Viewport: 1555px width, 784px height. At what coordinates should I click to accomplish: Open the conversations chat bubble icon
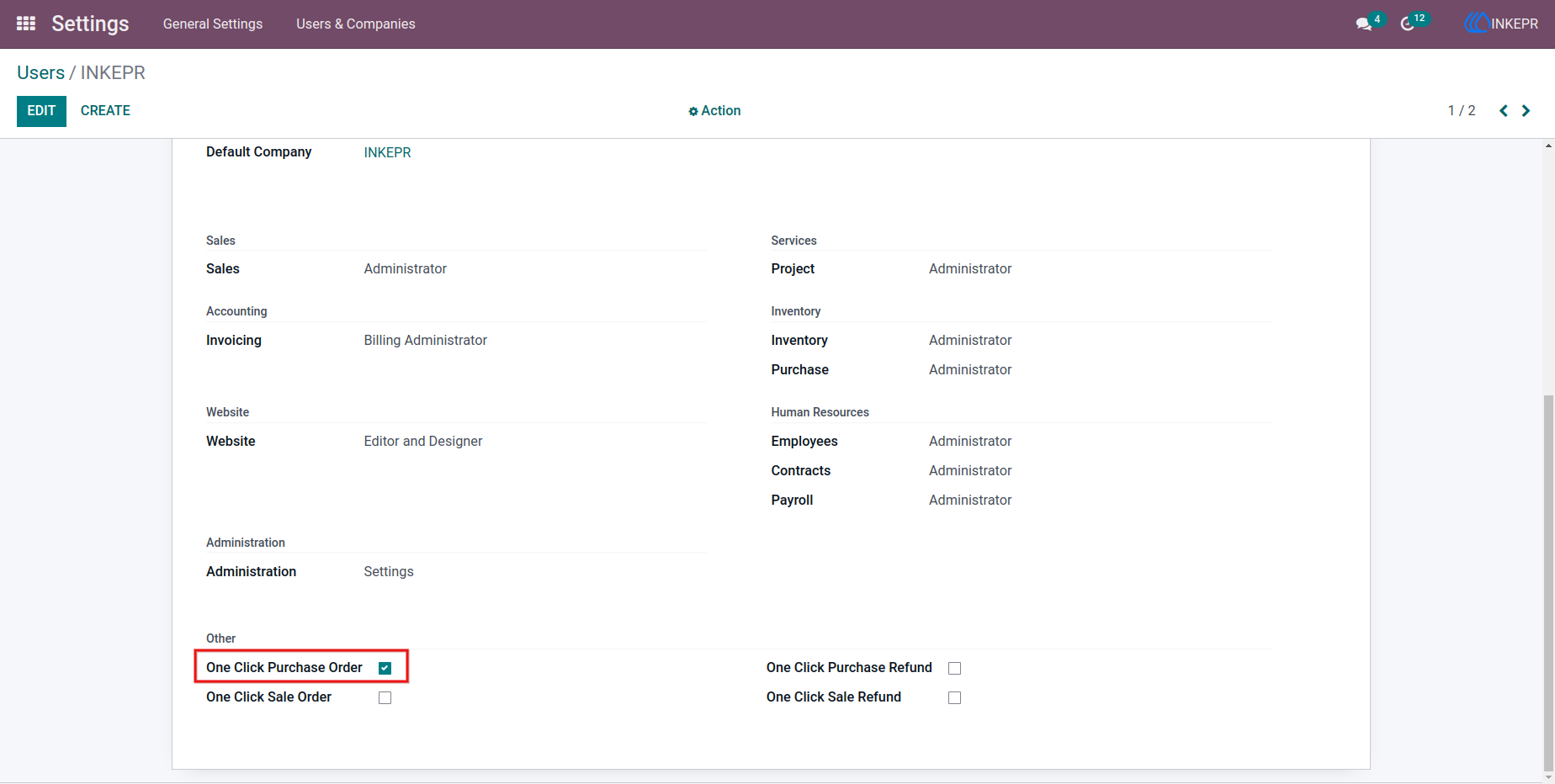tap(1364, 24)
